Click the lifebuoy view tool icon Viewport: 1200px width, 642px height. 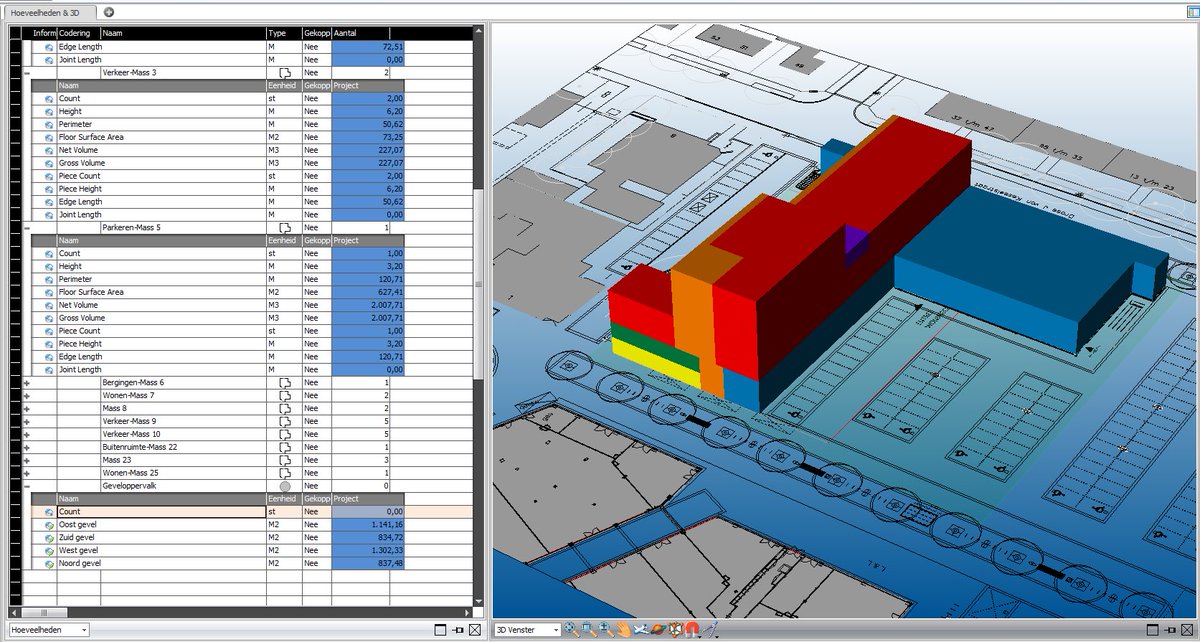[x=676, y=629]
